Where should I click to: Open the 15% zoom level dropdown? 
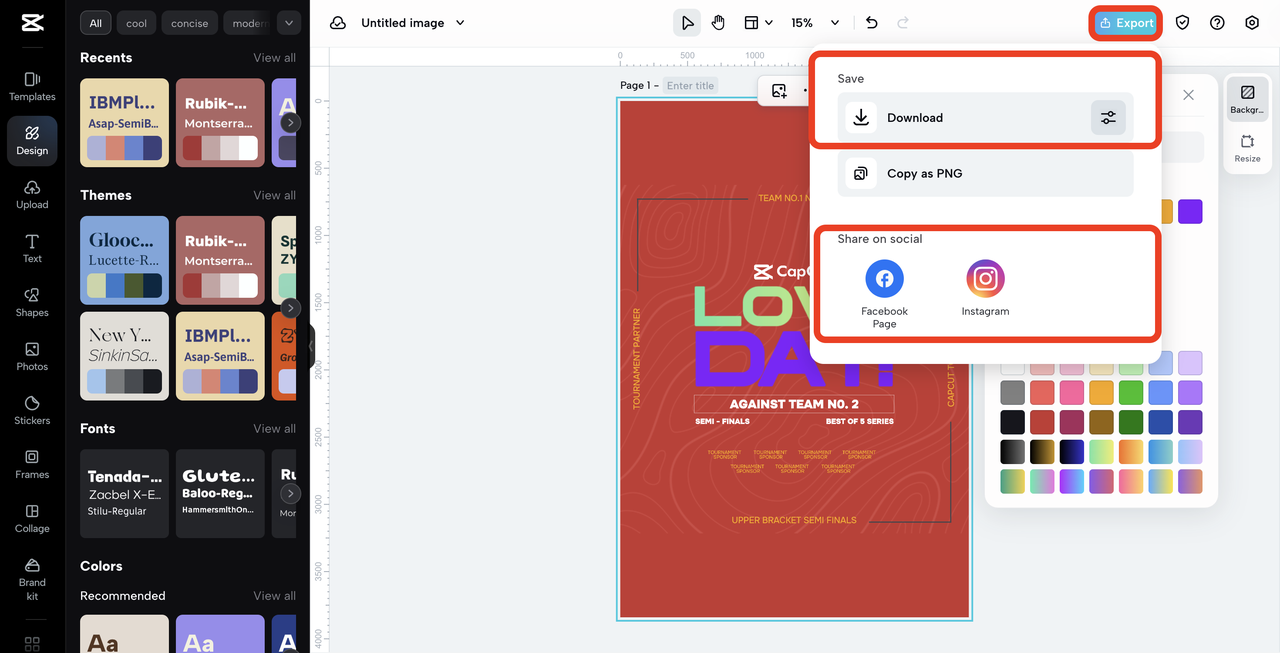pyautogui.click(x=815, y=23)
